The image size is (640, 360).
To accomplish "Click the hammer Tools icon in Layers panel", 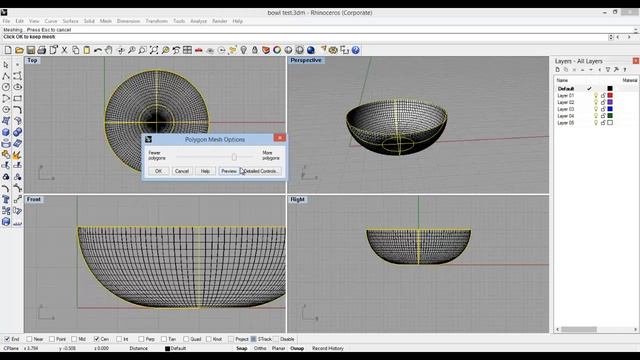I will 616,70.
